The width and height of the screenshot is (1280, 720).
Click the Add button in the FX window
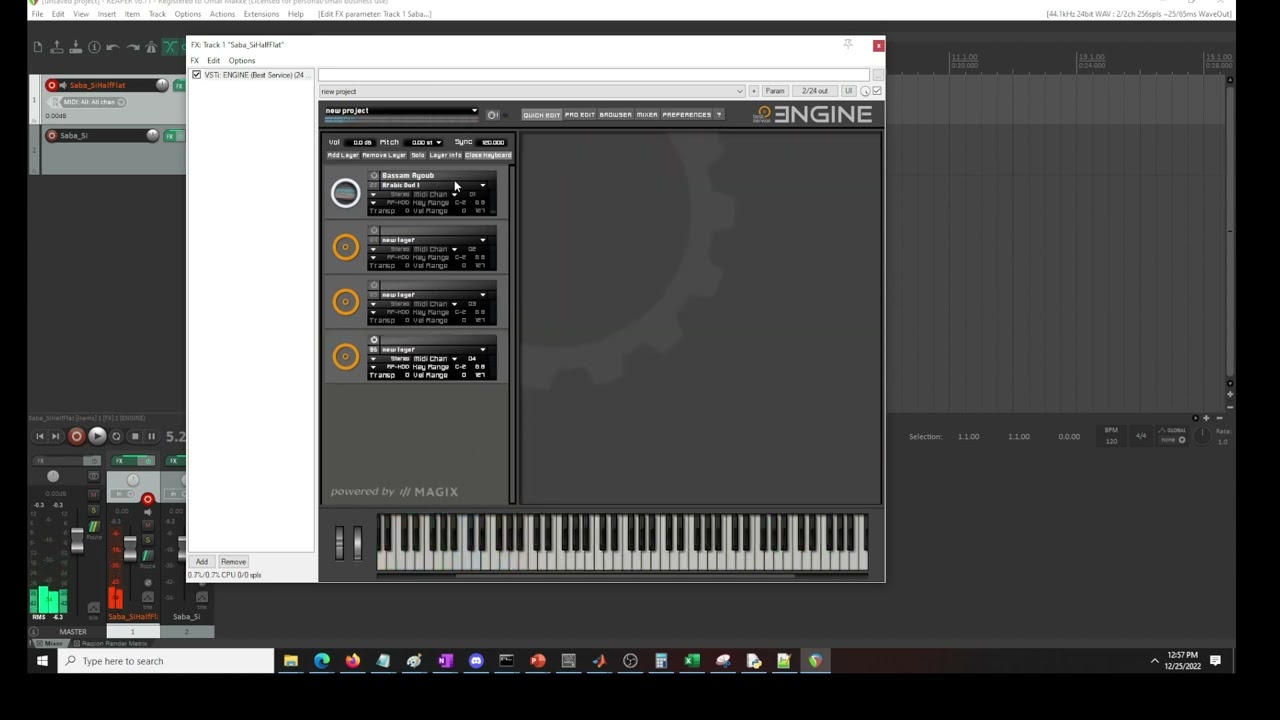202,562
